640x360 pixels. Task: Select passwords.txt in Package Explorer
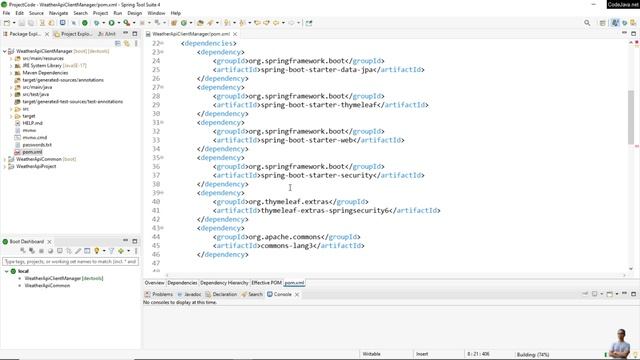pyautogui.click(x=37, y=145)
